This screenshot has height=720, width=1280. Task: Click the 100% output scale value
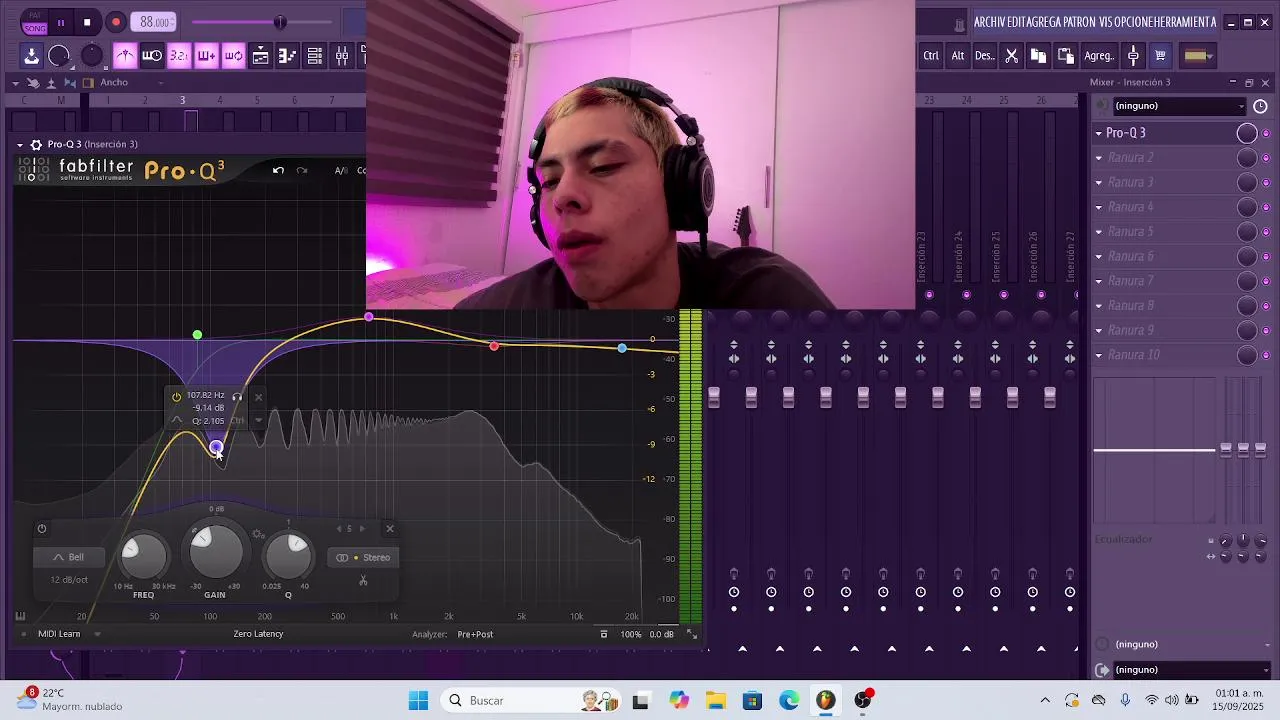[x=631, y=634]
